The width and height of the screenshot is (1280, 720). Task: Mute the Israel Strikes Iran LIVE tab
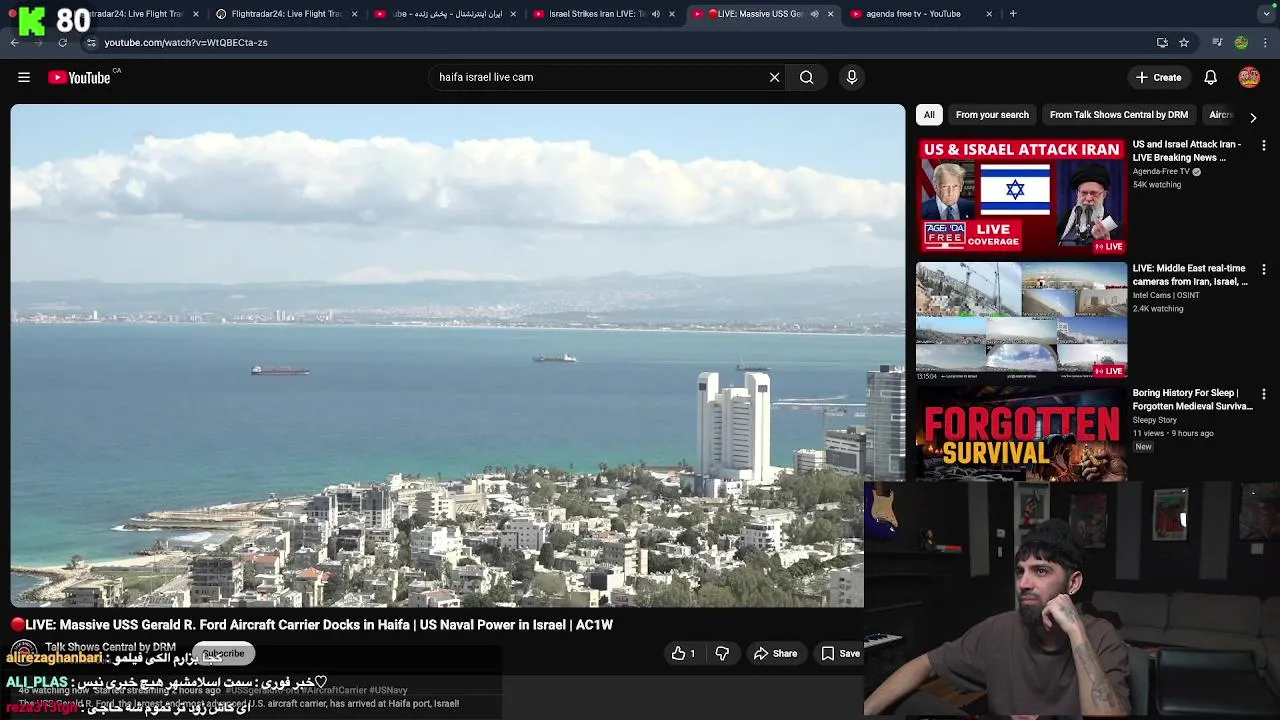[x=656, y=14]
